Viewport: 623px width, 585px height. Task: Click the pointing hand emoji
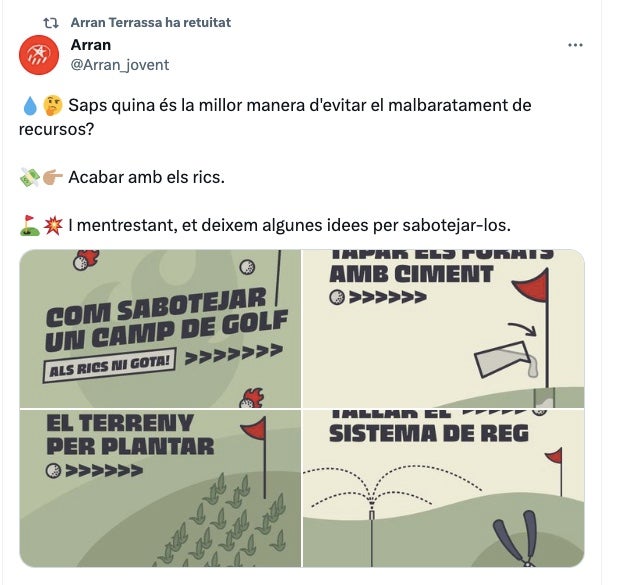point(52,178)
